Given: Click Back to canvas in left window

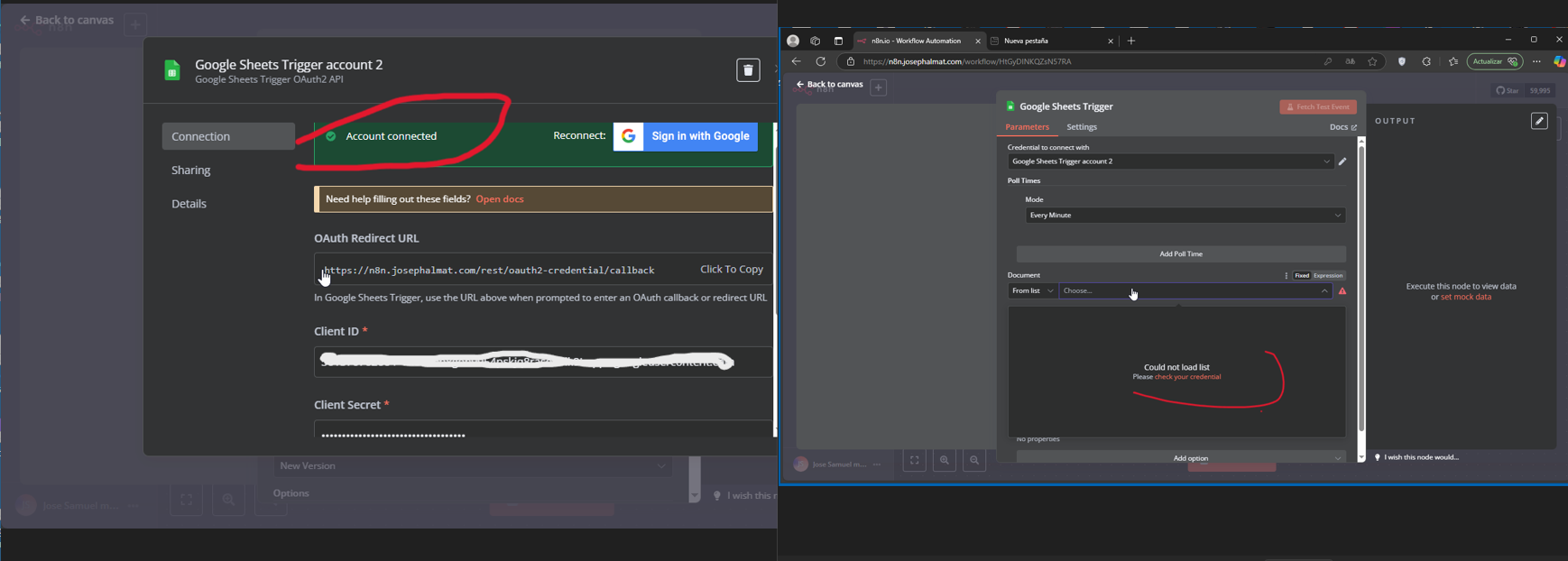Looking at the screenshot, I should (x=67, y=20).
